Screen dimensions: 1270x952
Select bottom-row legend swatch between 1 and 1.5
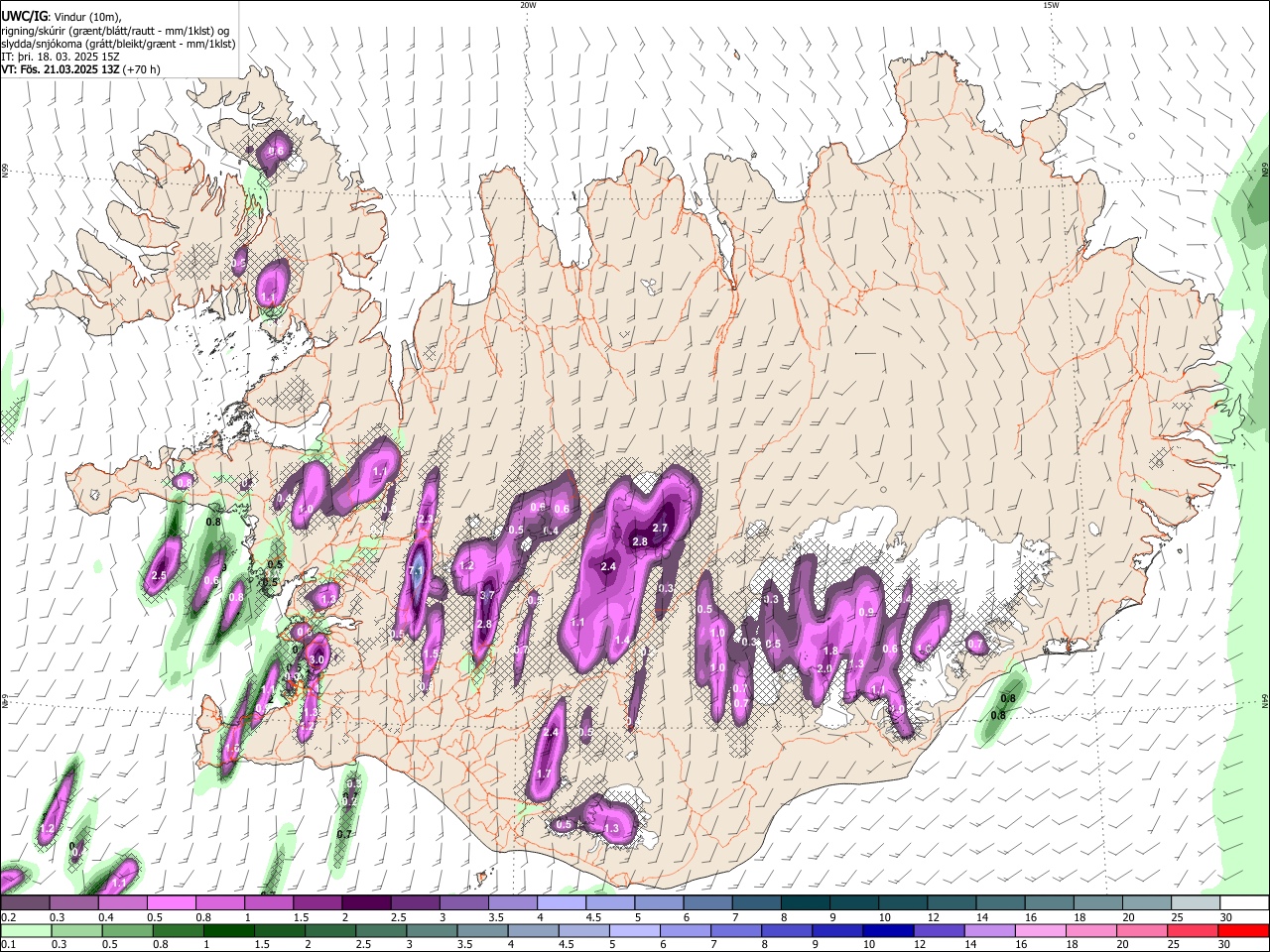point(229,931)
